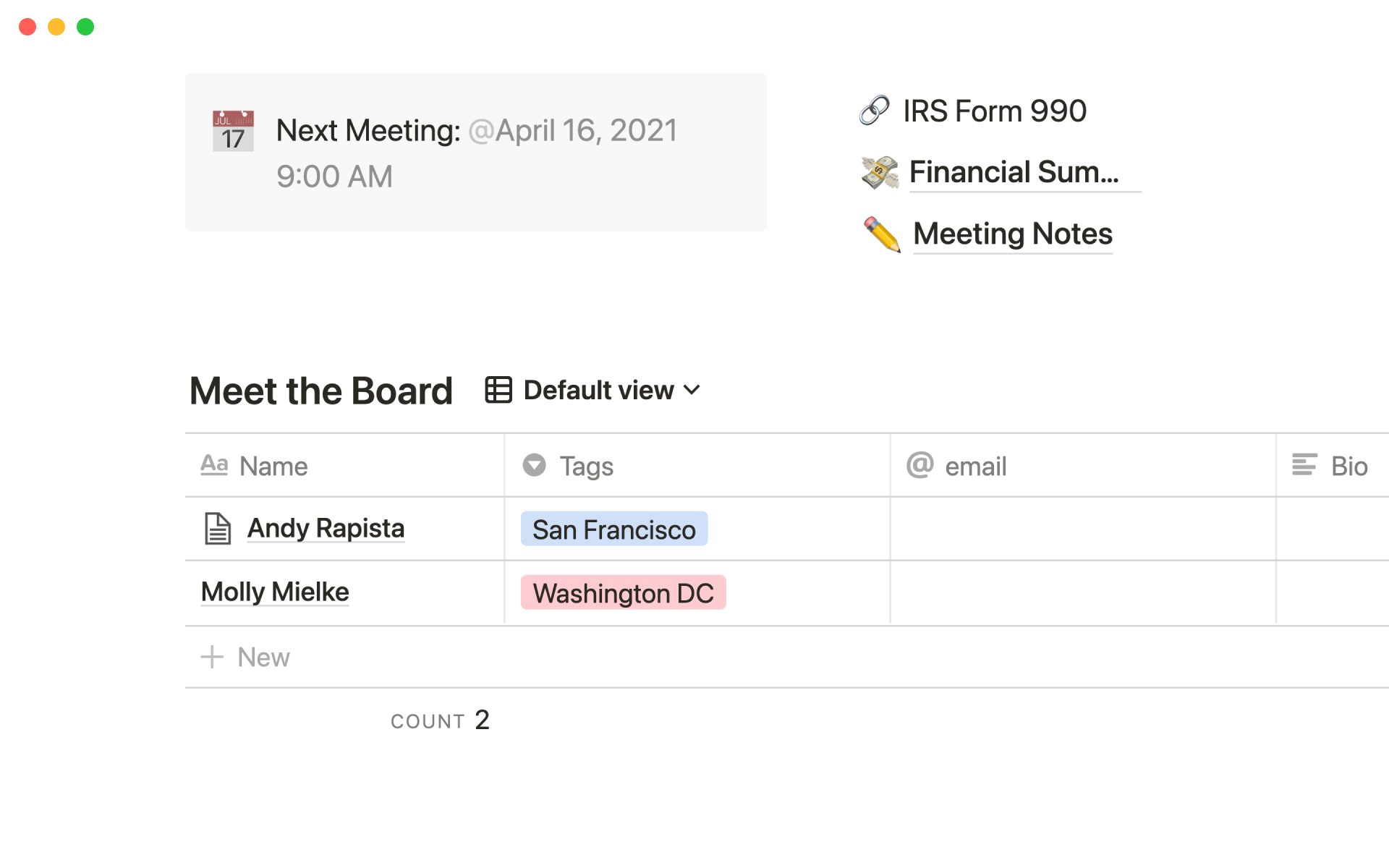
Task: Open the IRS Form 990 link
Action: [x=994, y=111]
